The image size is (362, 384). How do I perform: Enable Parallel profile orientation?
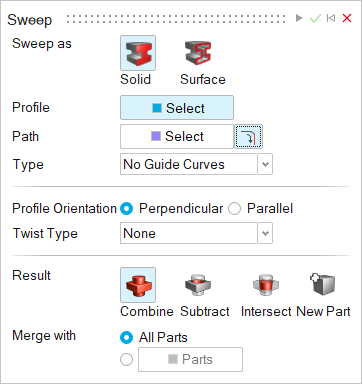pyautogui.click(x=234, y=209)
